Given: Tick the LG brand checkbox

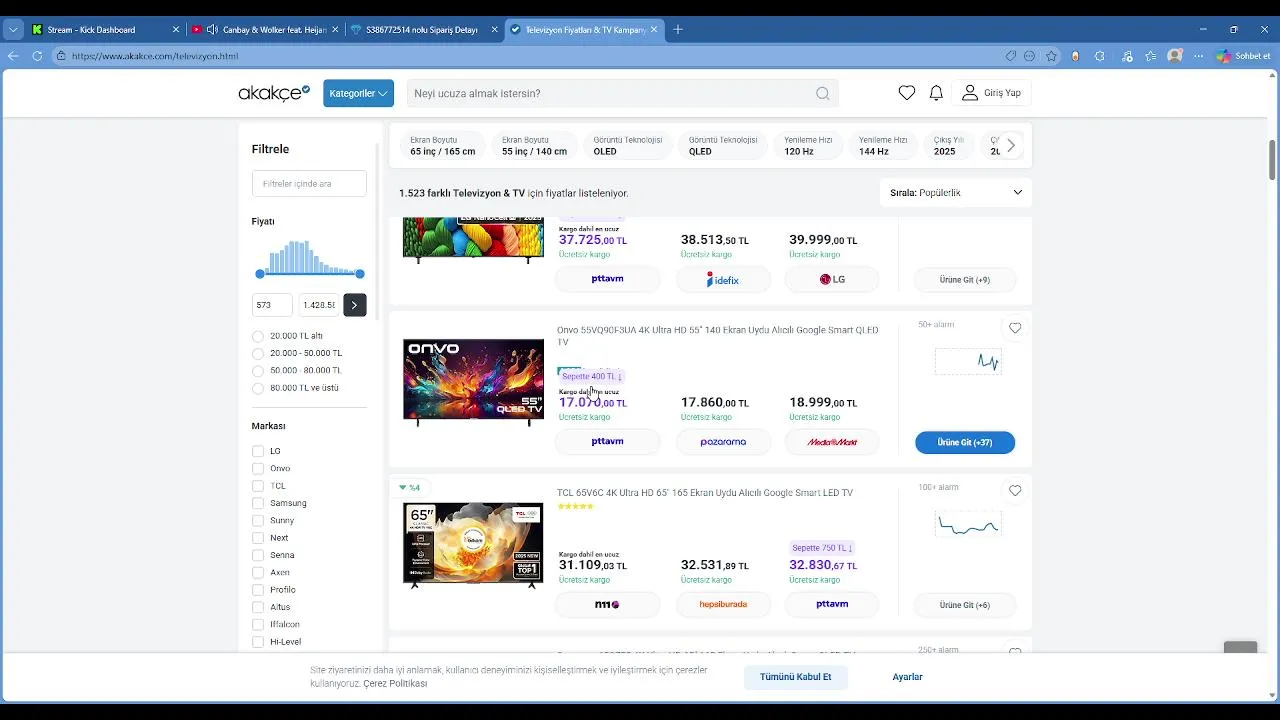Looking at the screenshot, I should click(x=258, y=451).
